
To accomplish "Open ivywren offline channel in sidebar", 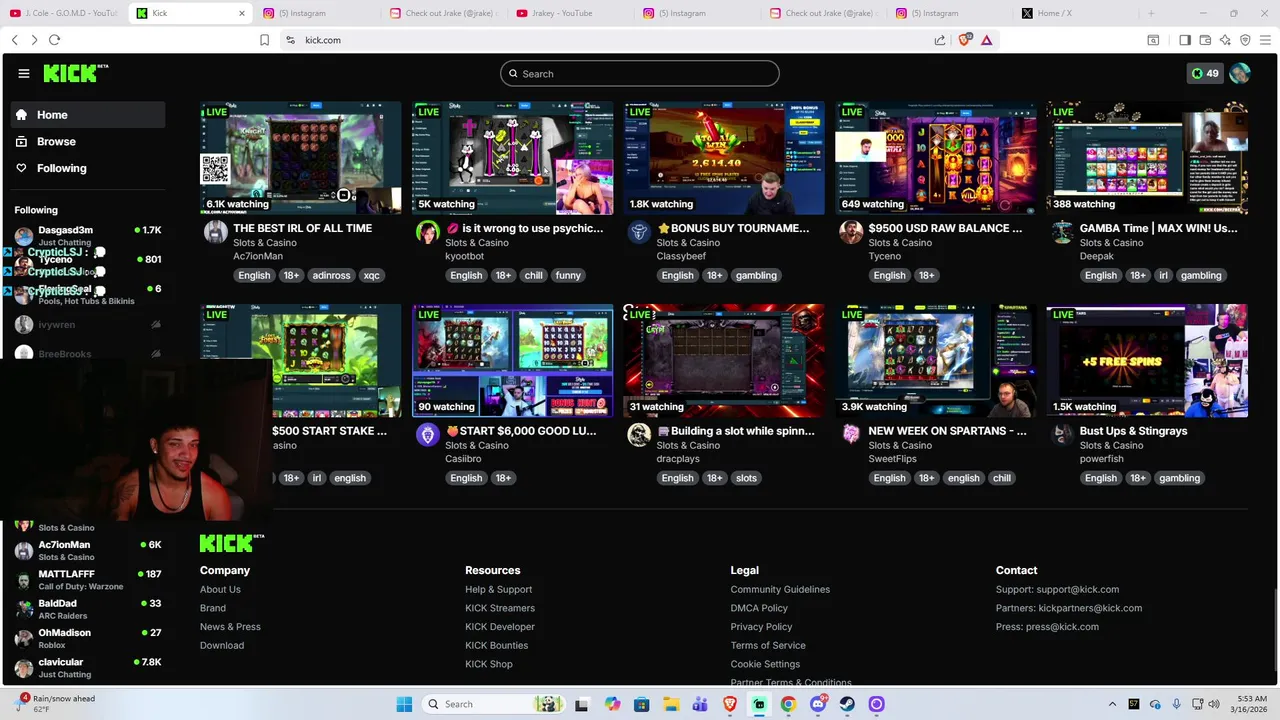I will point(88,325).
